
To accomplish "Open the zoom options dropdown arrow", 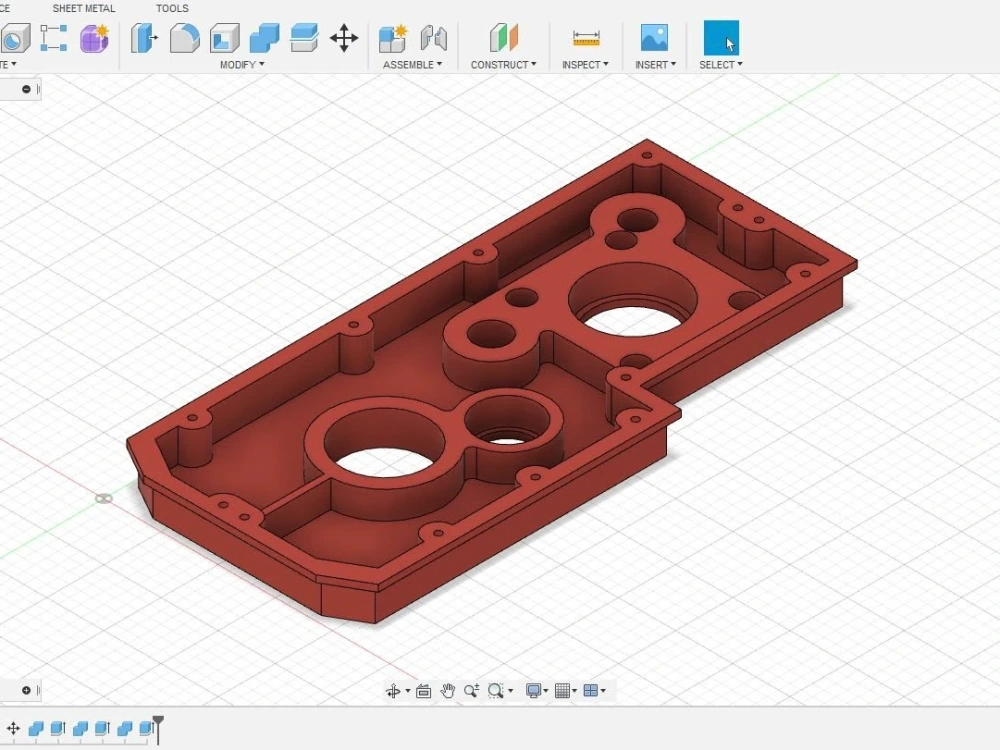I will coord(510,691).
